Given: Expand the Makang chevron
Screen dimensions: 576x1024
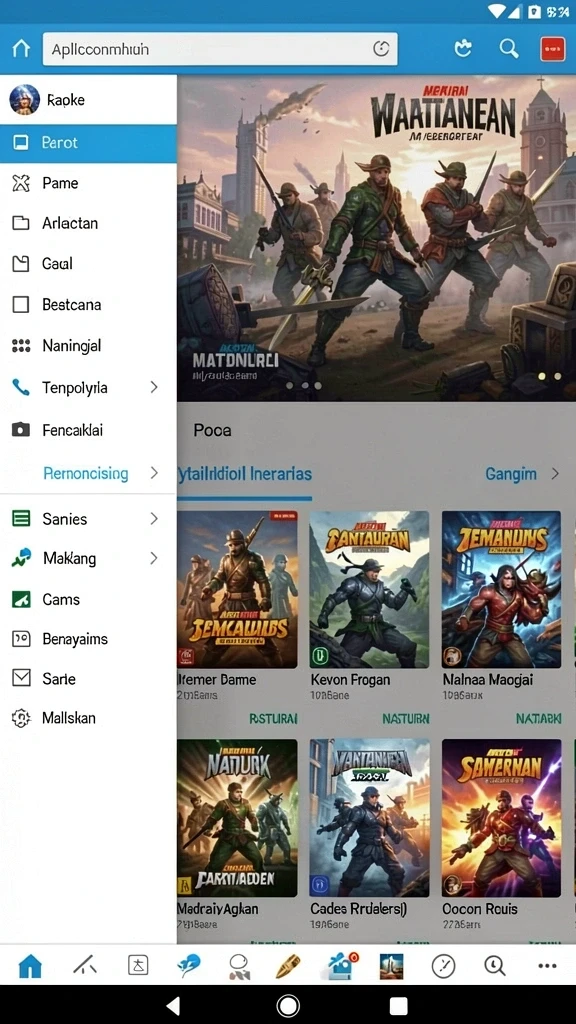Looking at the screenshot, I should click(154, 558).
